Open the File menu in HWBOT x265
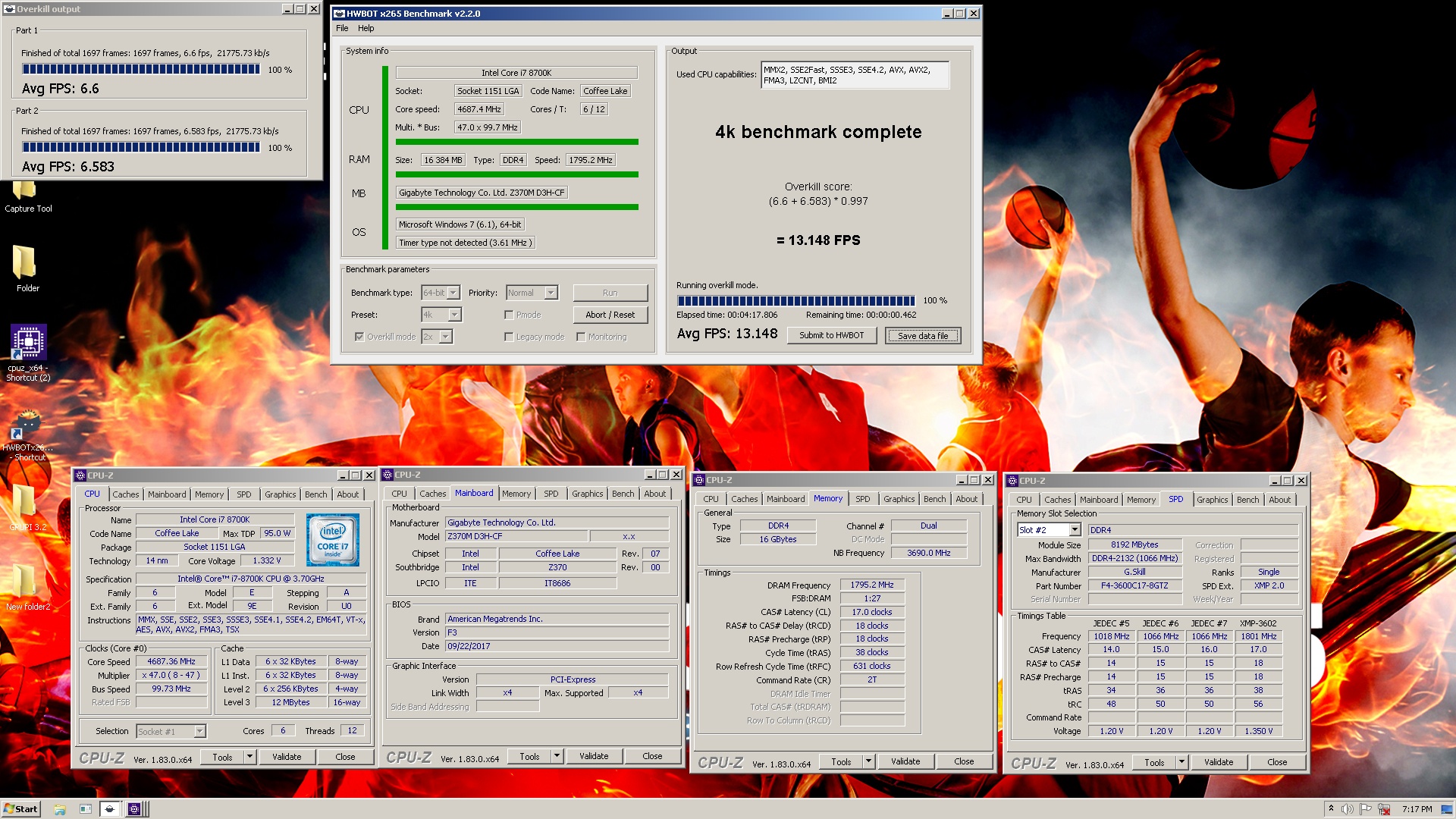Viewport: 1456px width, 819px height. coord(342,28)
